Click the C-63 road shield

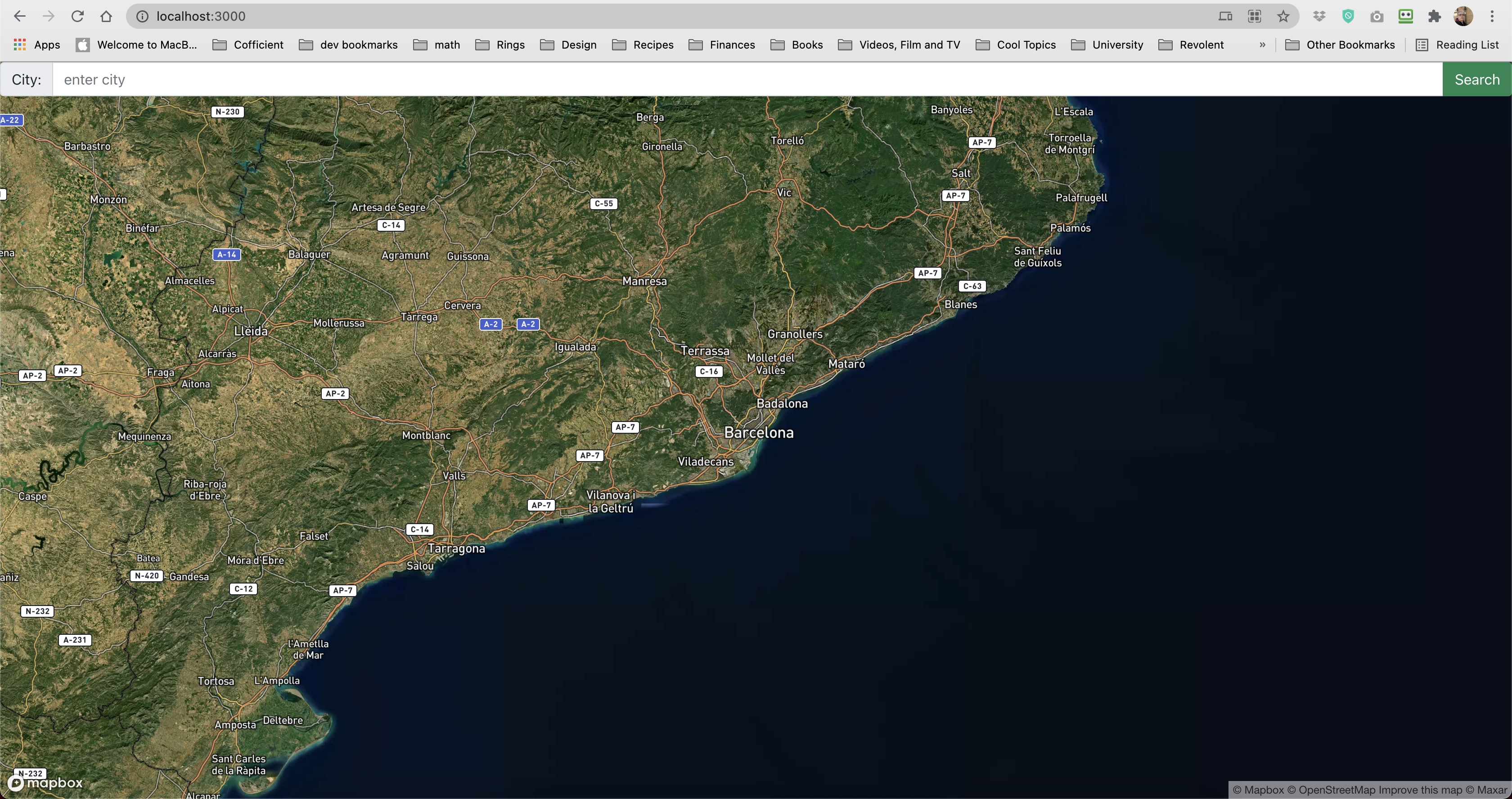point(972,286)
